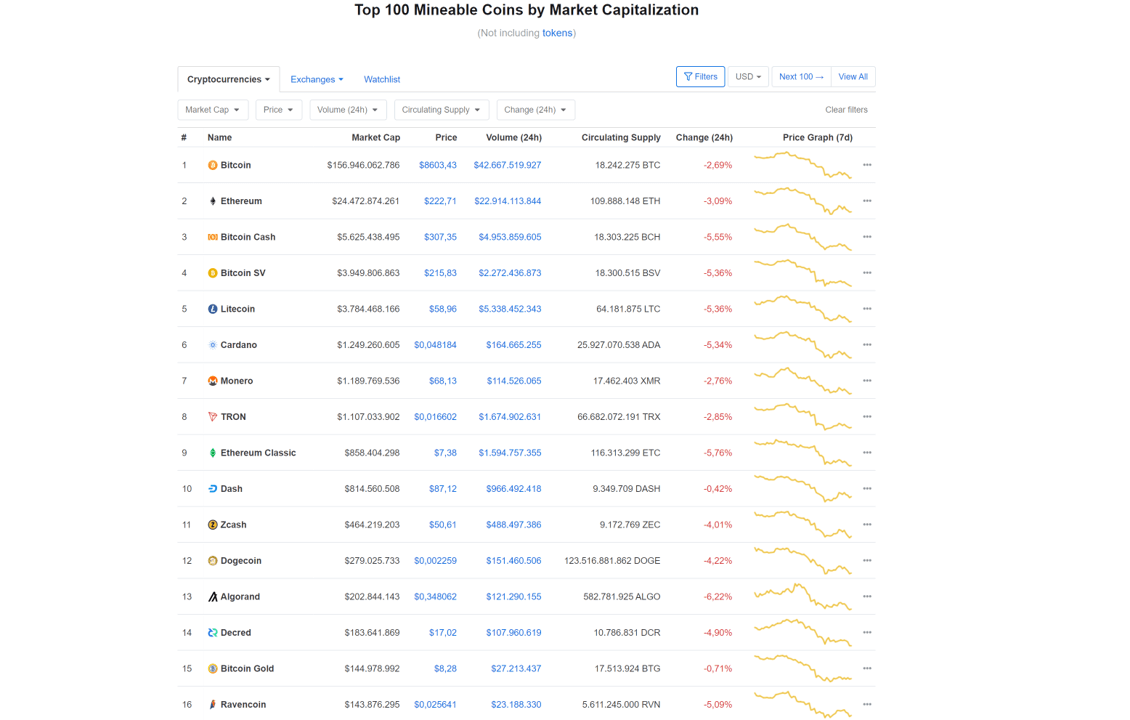1130x720 pixels.
Task: Click Bitcoin Cash change -5,55%
Action: tap(718, 237)
